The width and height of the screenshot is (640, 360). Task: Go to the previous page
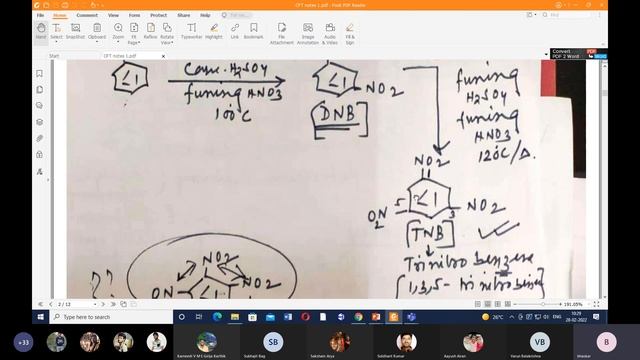click(x=51, y=304)
